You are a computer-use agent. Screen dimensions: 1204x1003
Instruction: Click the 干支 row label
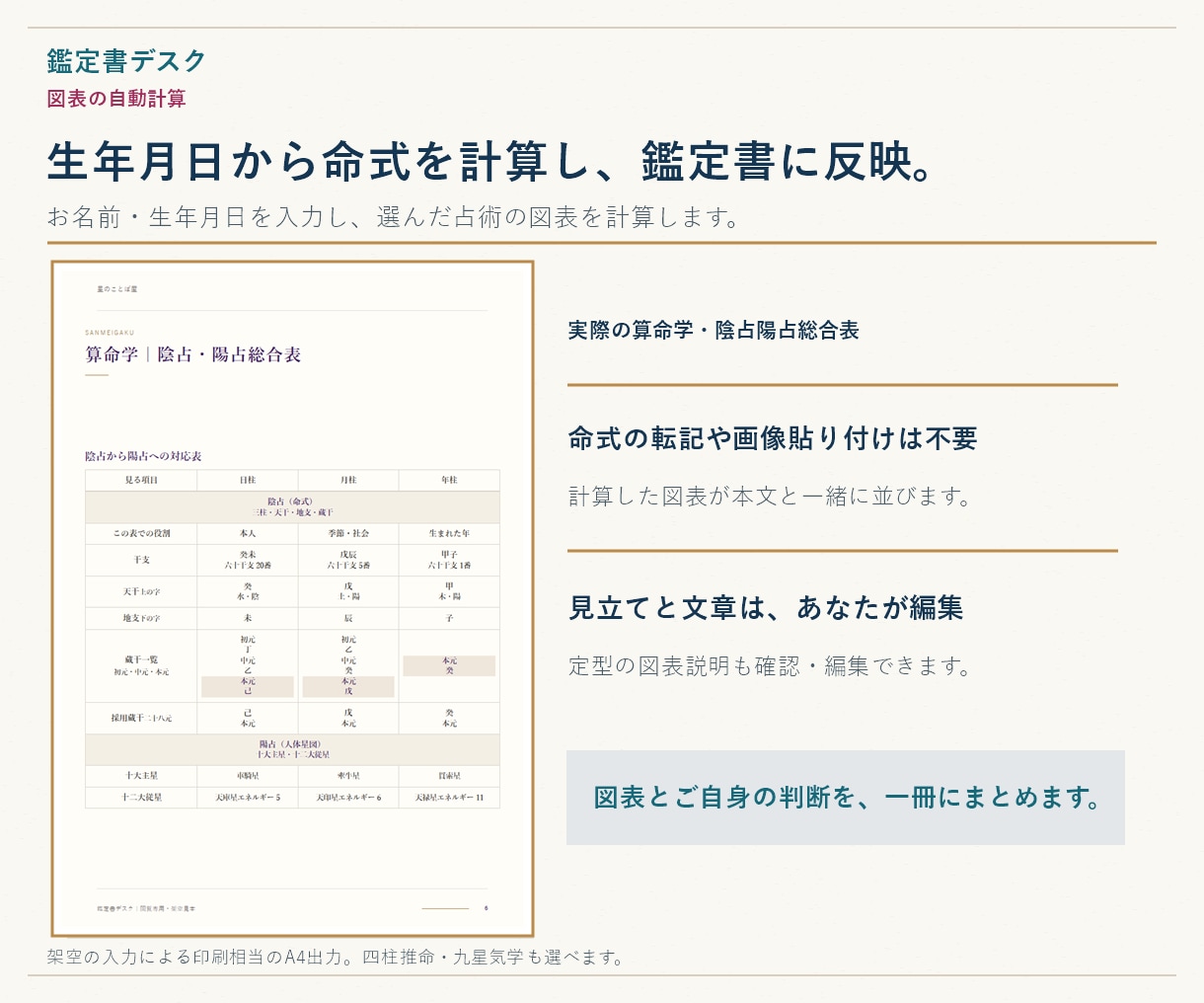pyautogui.click(x=141, y=560)
